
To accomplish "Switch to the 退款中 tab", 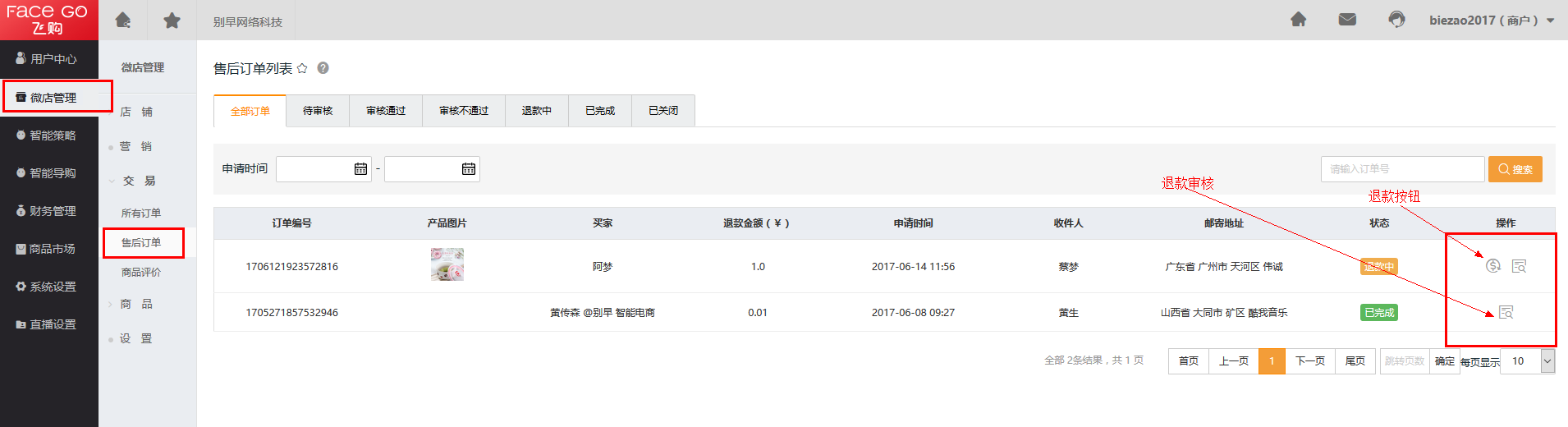I will [x=537, y=111].
